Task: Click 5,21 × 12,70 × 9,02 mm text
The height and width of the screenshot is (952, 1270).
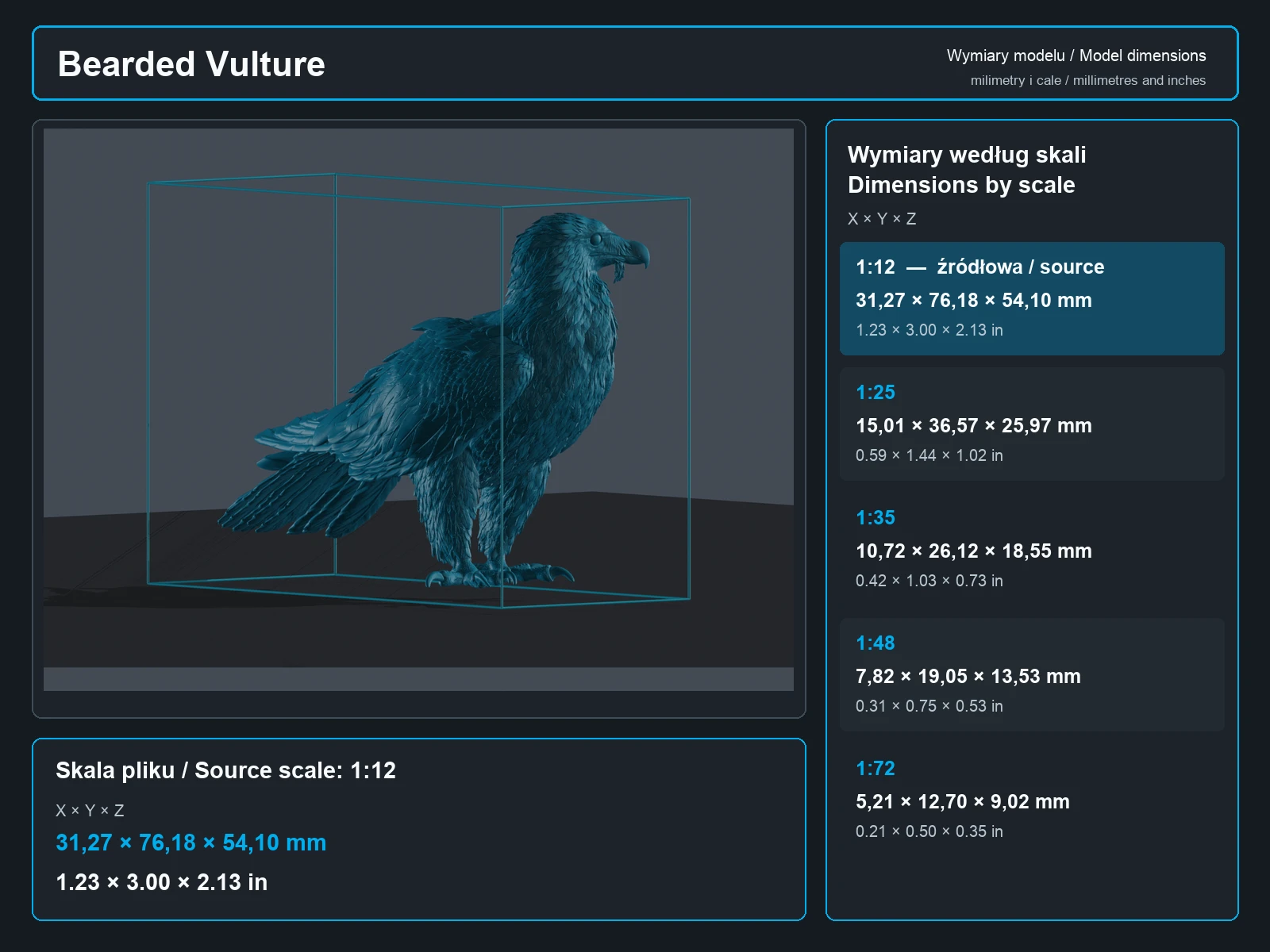Action: pos(963,802)
